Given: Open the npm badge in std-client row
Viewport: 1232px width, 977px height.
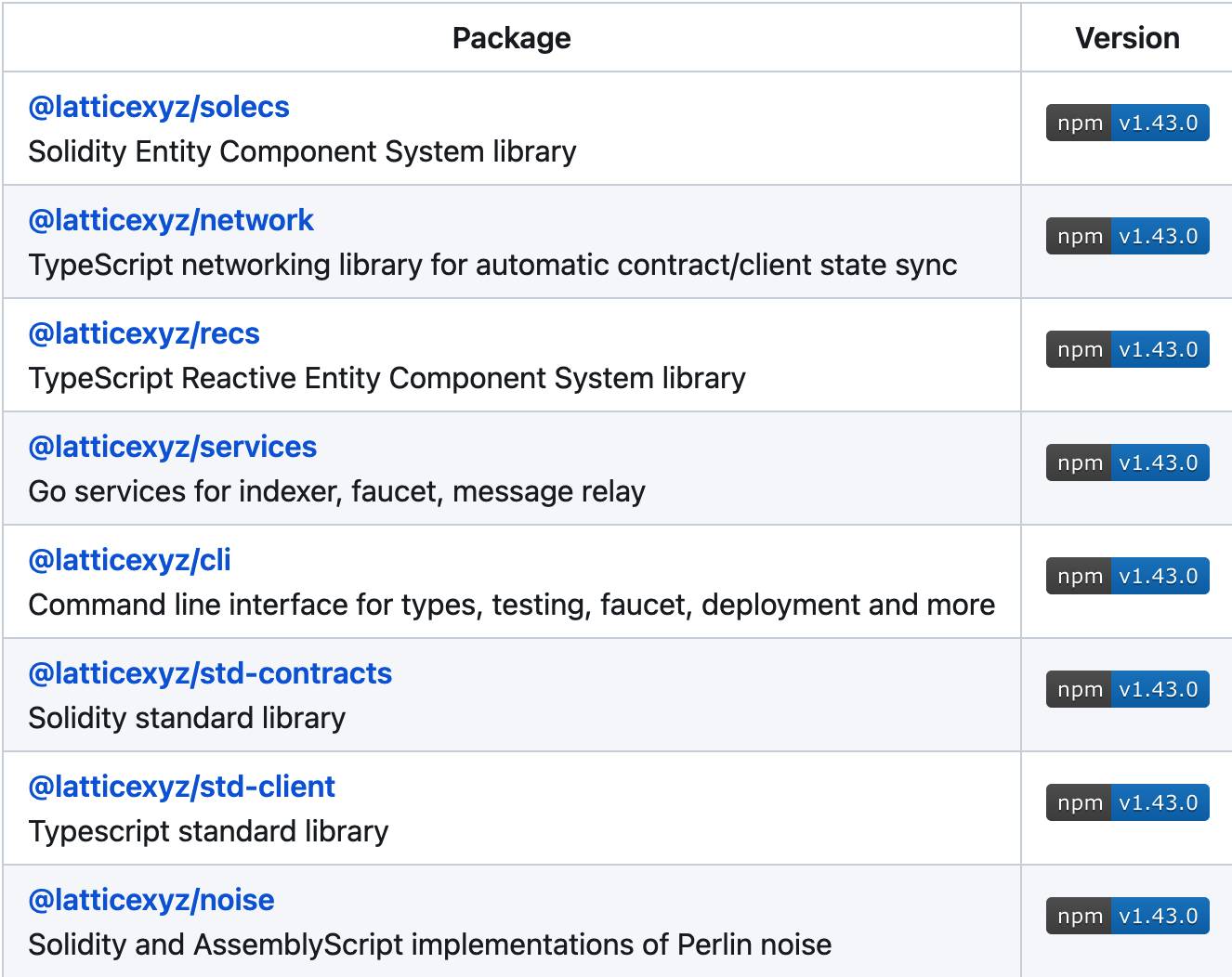Looking at the screenshot, I should point(1127,802).
